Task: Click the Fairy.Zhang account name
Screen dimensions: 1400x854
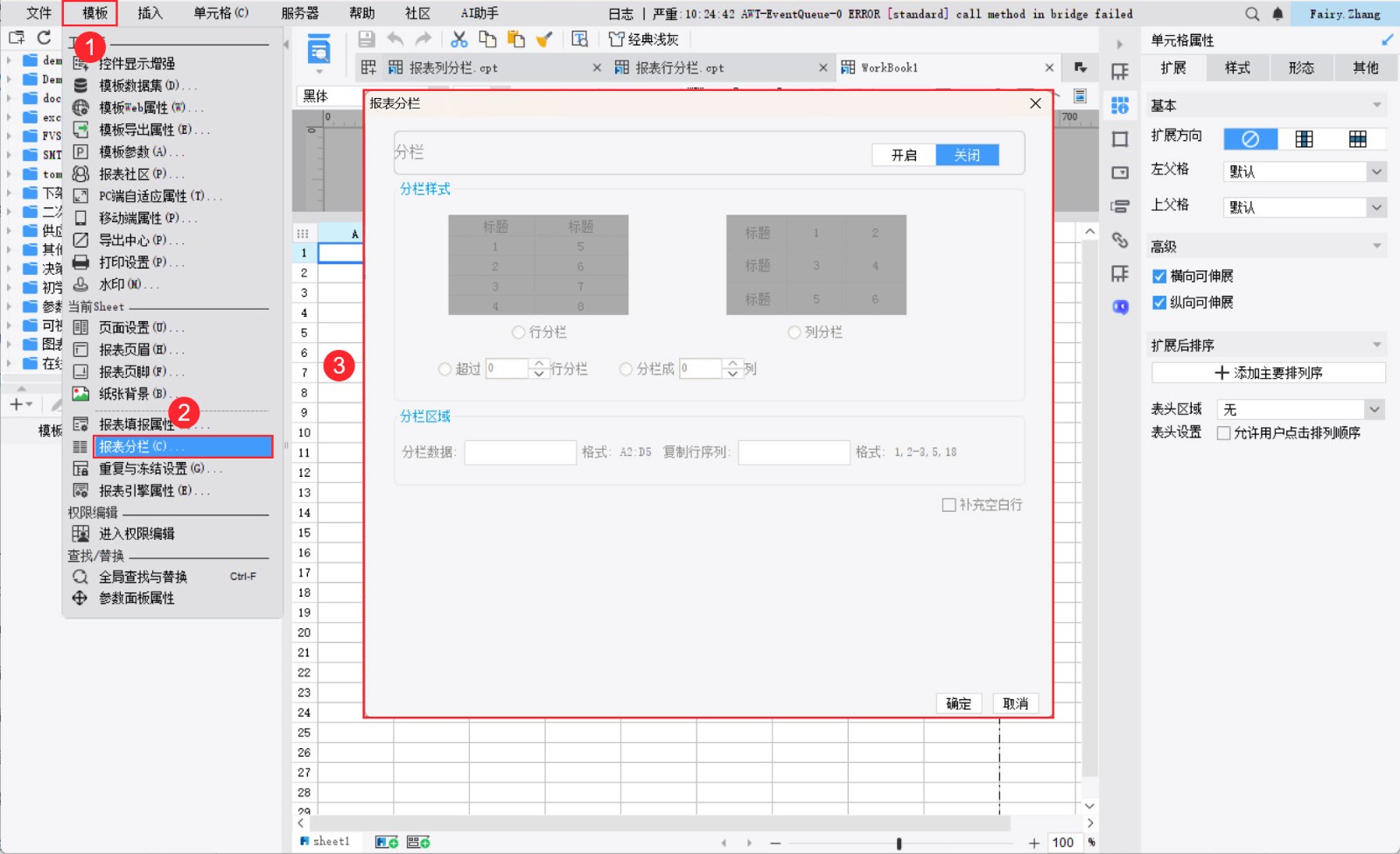Action: pos(1345,14)
